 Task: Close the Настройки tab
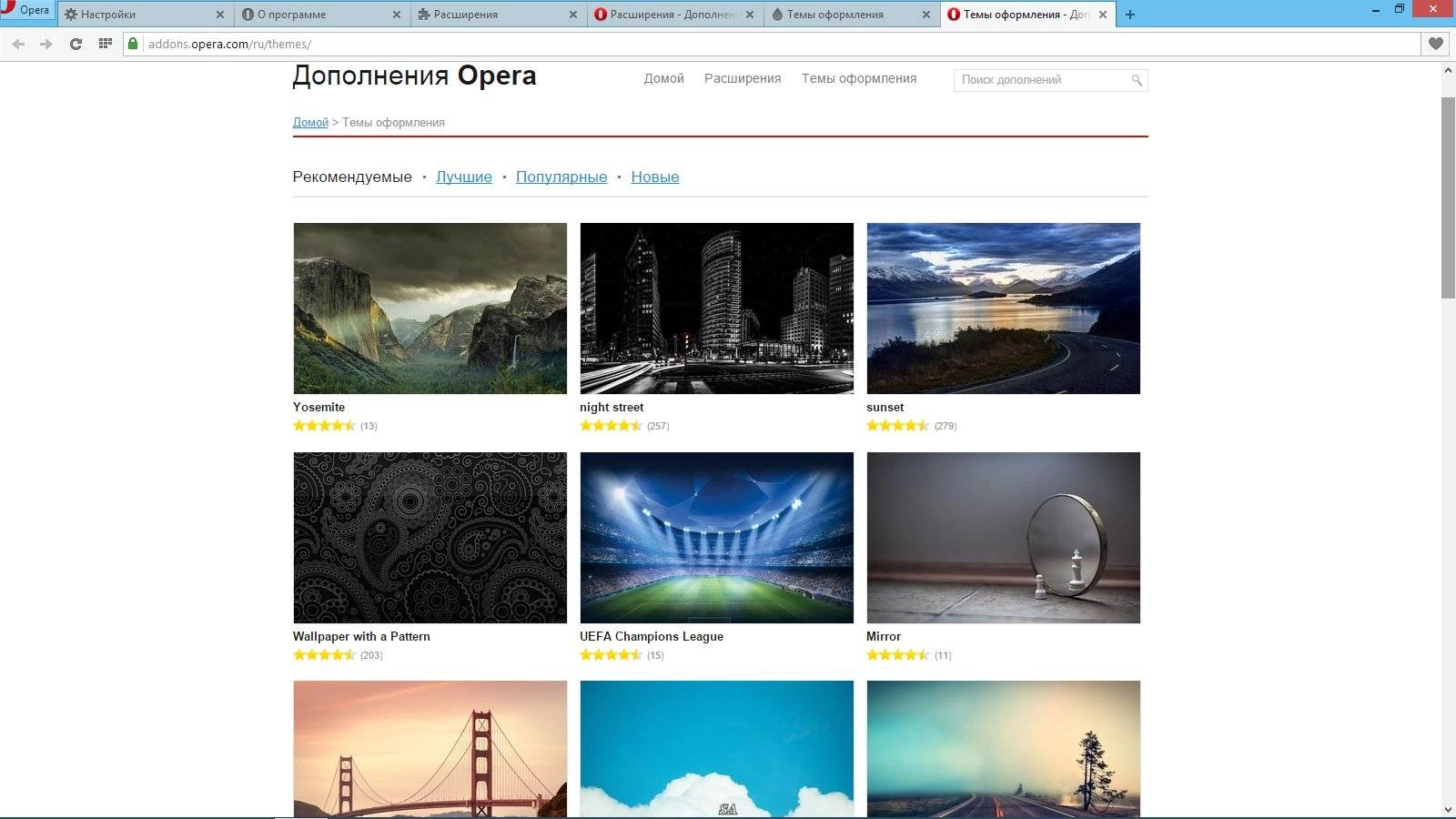coord(219,15)
